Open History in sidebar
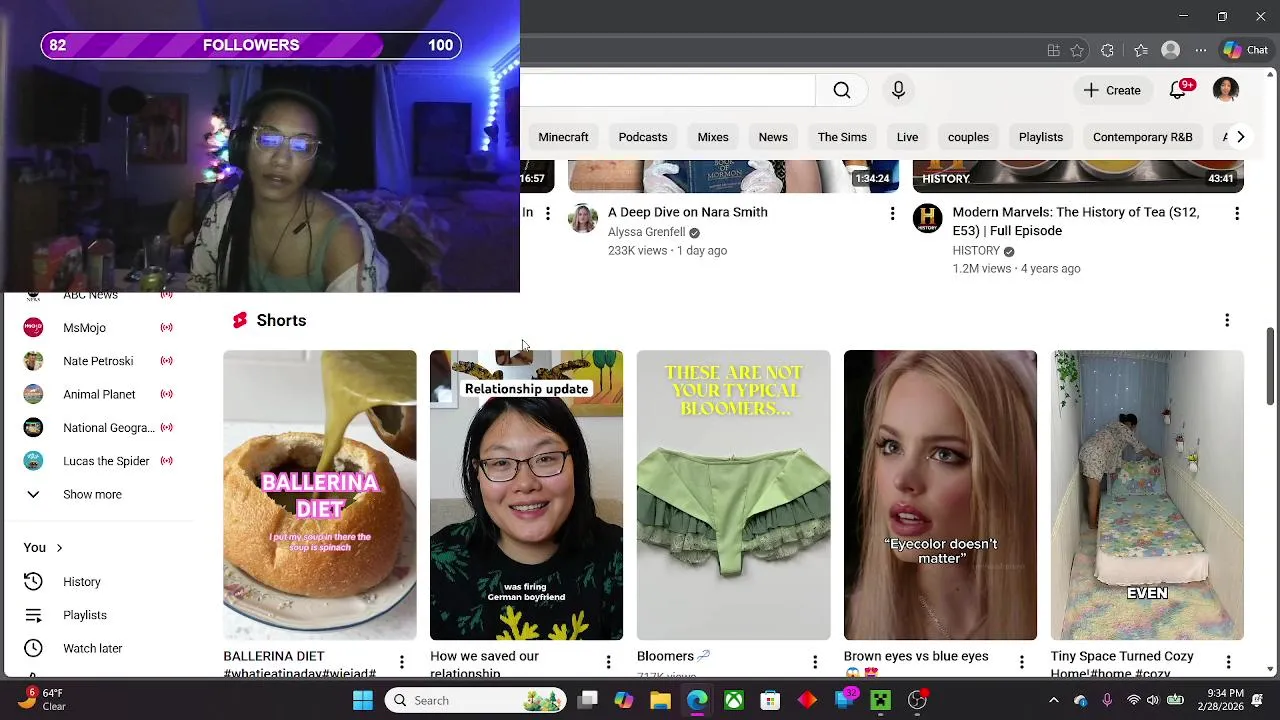This screenshot has width=1280, height=720. [98, 582]
